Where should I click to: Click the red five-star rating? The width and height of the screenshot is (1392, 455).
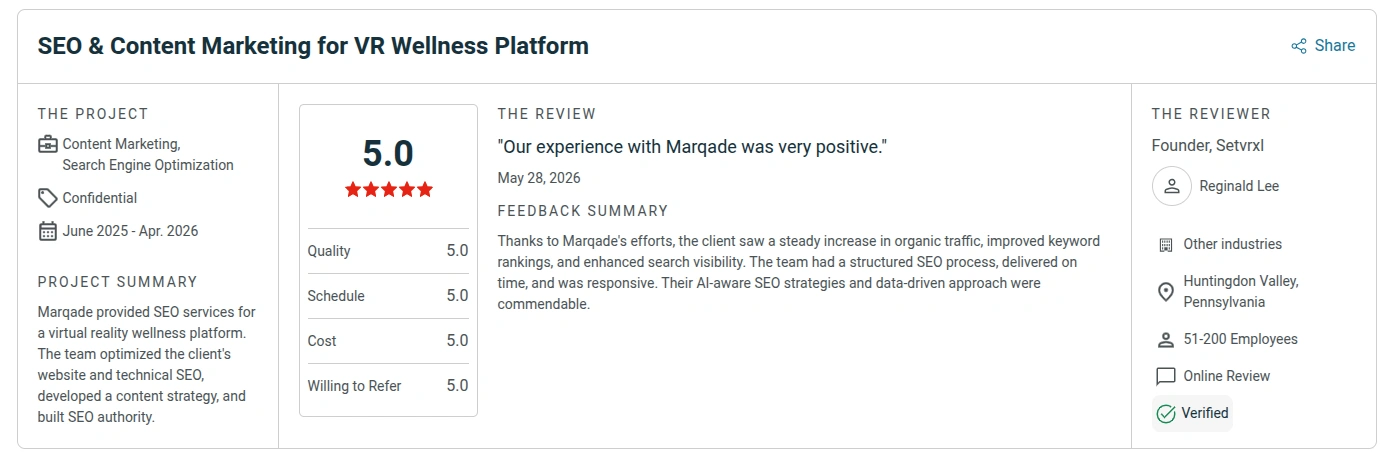pyautogui.click(x=389, y=189)
